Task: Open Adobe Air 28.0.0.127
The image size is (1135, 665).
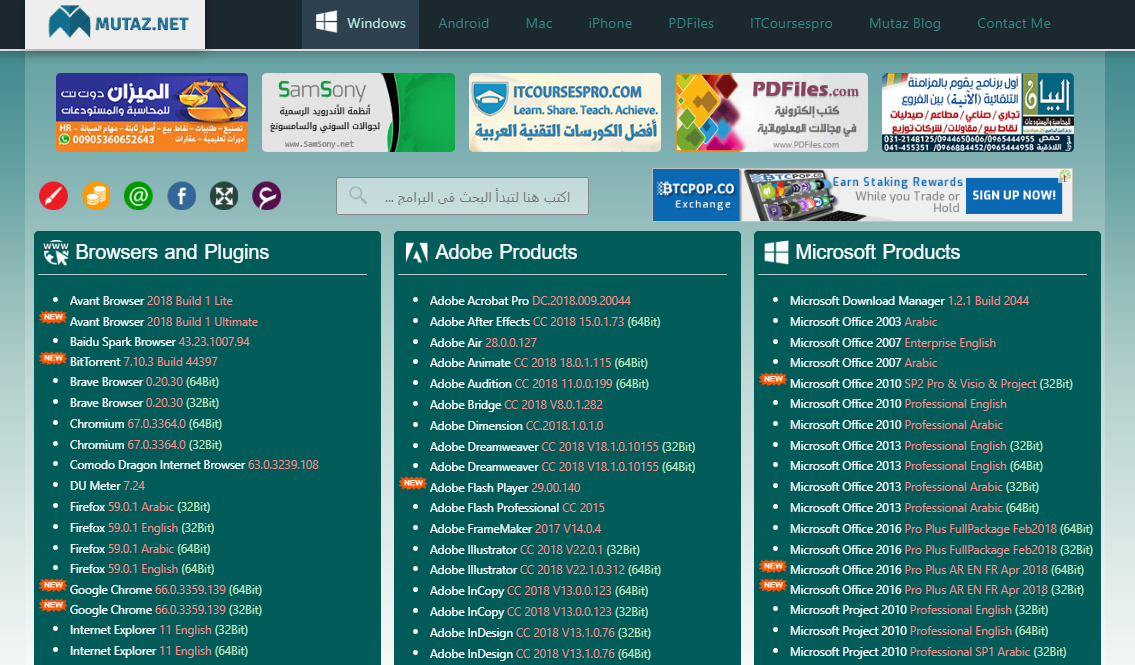Action: click(483, 342)
